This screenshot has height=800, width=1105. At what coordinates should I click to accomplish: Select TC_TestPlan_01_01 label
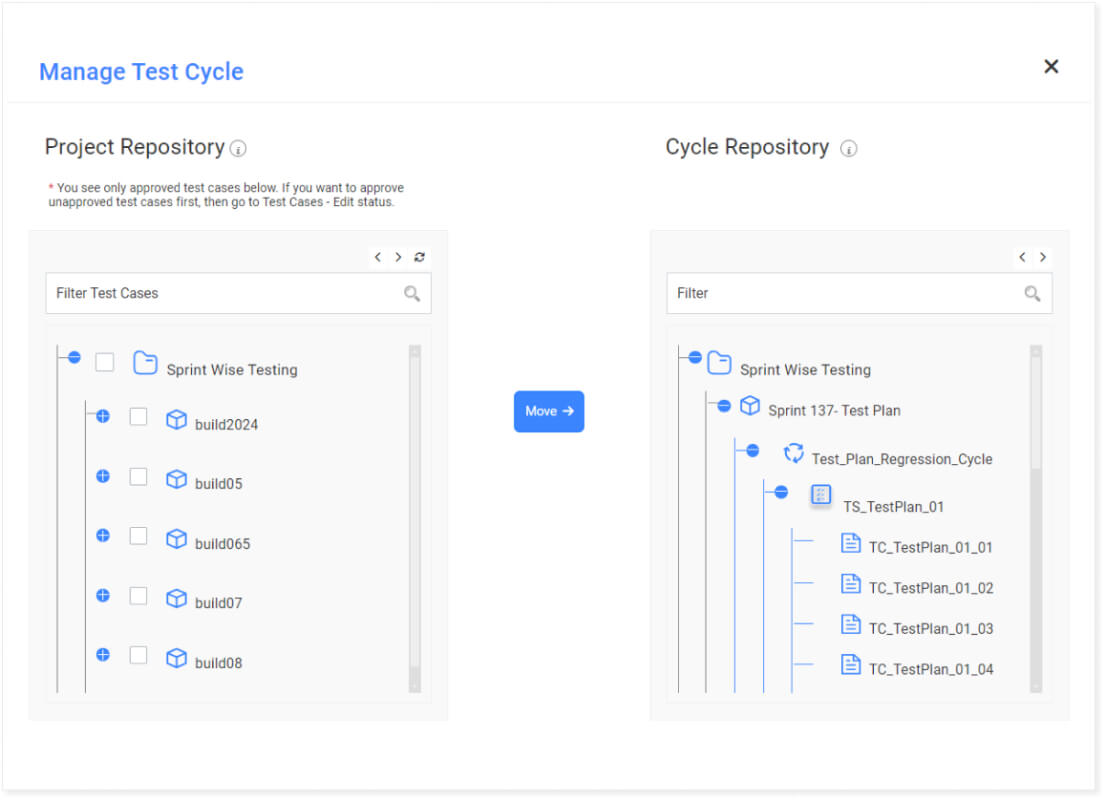point(931,548)
